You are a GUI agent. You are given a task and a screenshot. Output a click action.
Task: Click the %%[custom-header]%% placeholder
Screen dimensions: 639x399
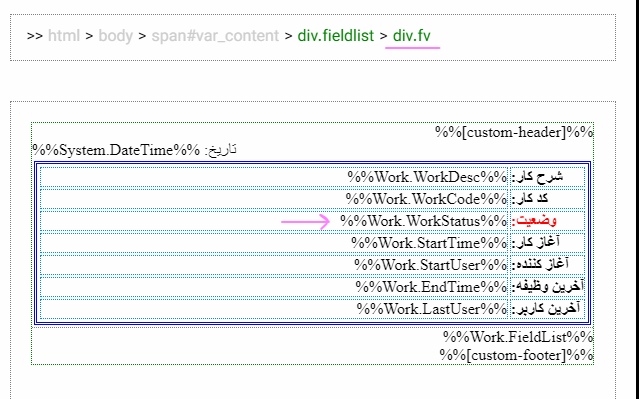pyautogui.click(x=514, y=132)
